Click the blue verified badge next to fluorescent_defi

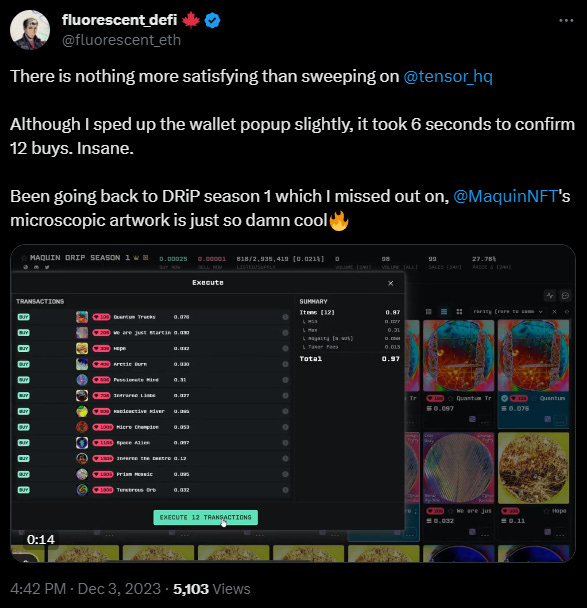[x=212, y=20]
